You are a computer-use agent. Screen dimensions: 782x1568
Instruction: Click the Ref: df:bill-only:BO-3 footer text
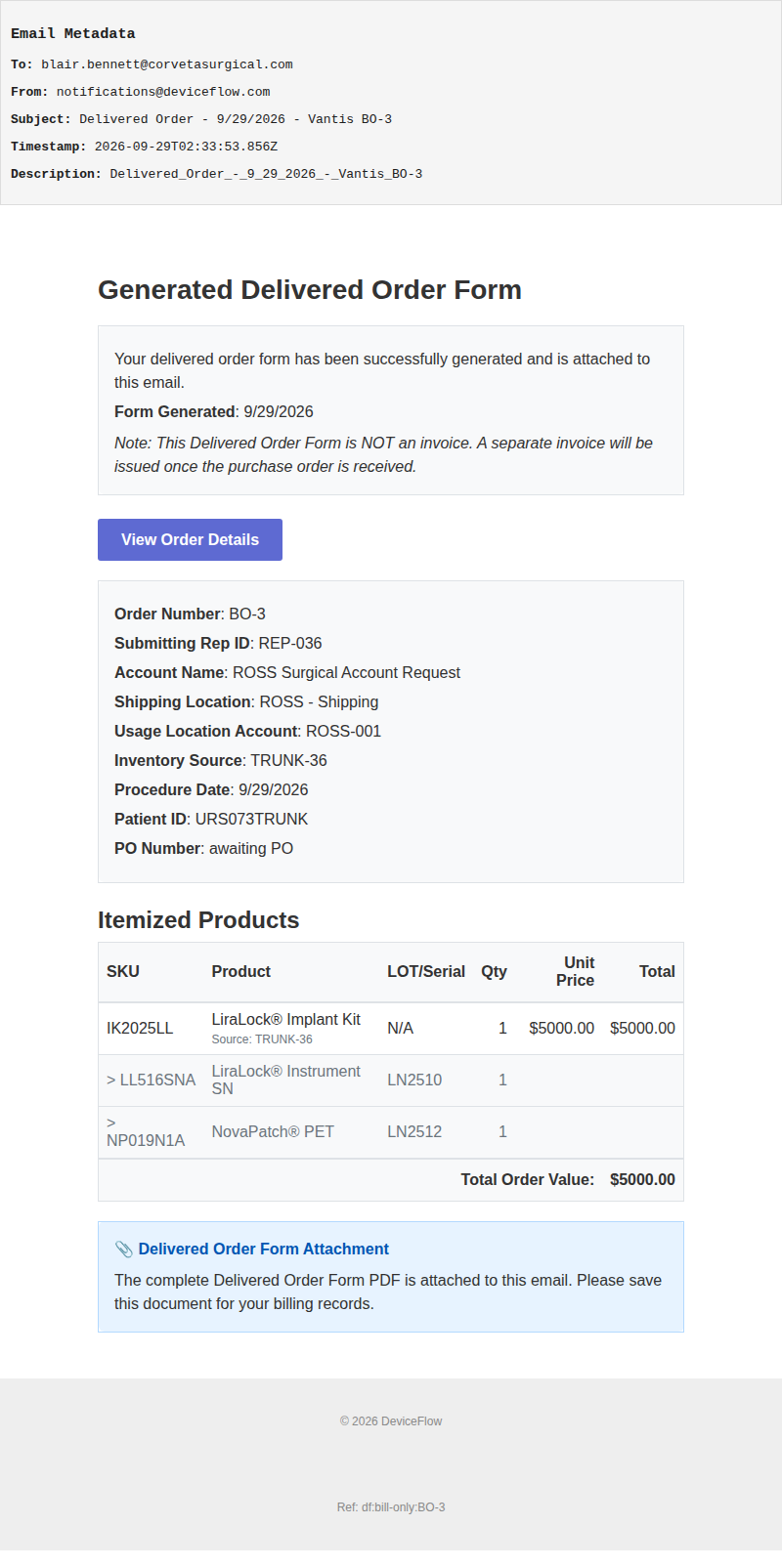point(391,1507)
